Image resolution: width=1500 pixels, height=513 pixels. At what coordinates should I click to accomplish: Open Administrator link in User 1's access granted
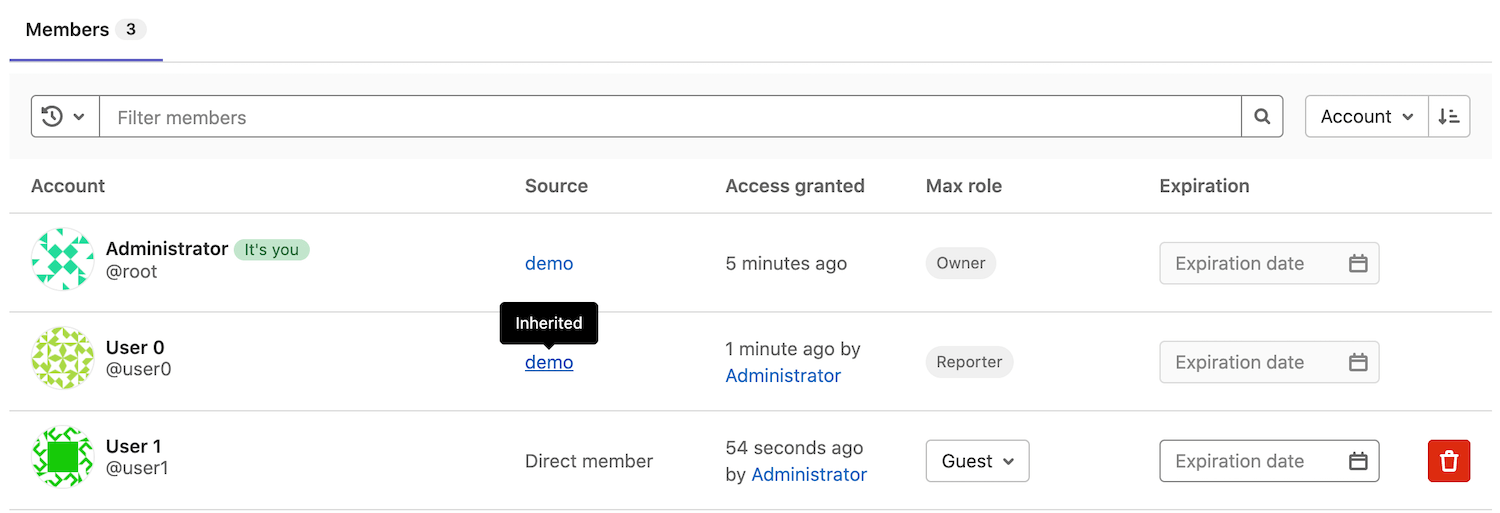[x=809, y=475]
